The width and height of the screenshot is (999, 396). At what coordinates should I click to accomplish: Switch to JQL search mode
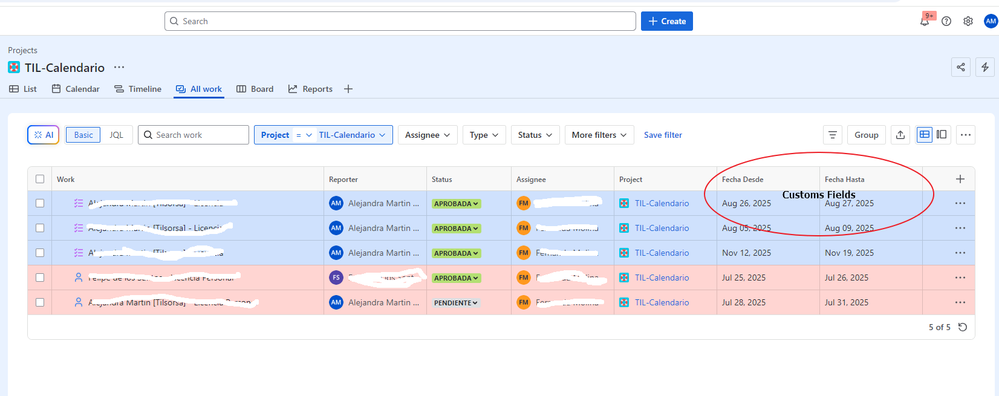click(117, 135)
